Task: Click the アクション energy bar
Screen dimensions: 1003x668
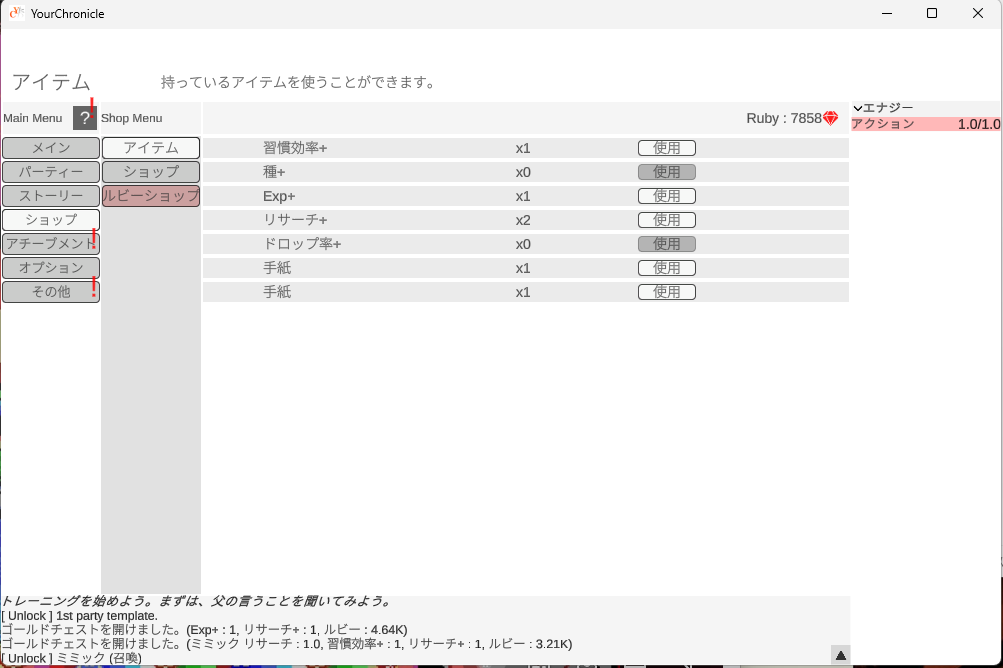Action: click(x=925, y=124)
